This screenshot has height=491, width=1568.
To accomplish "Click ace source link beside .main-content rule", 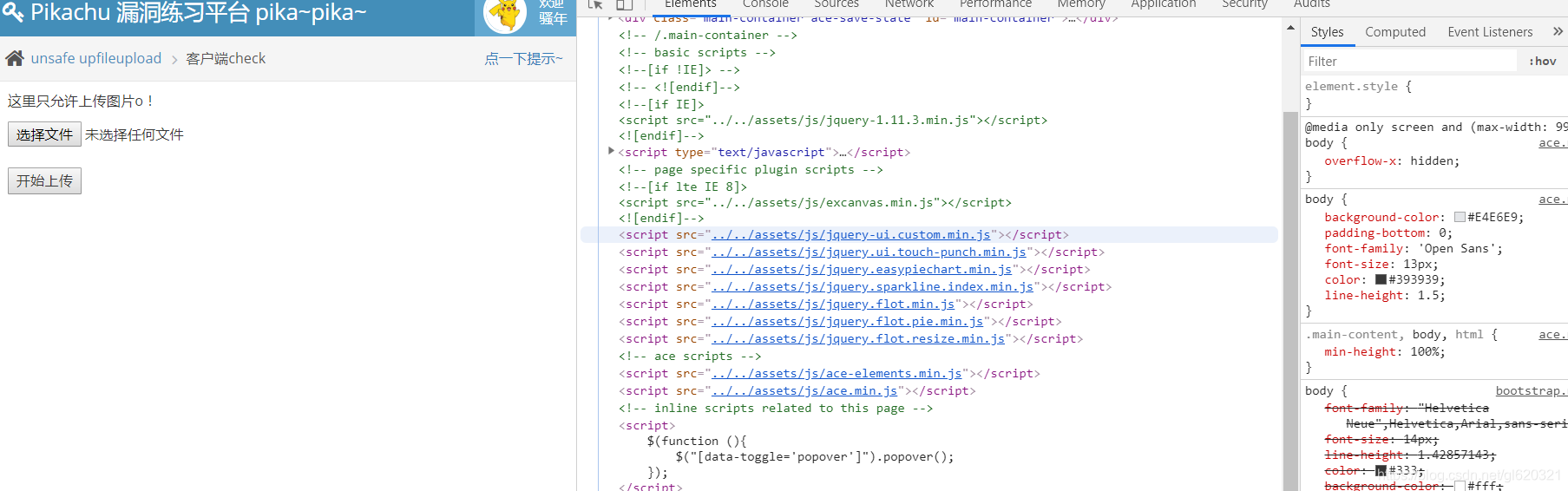I will point(1552,334).
